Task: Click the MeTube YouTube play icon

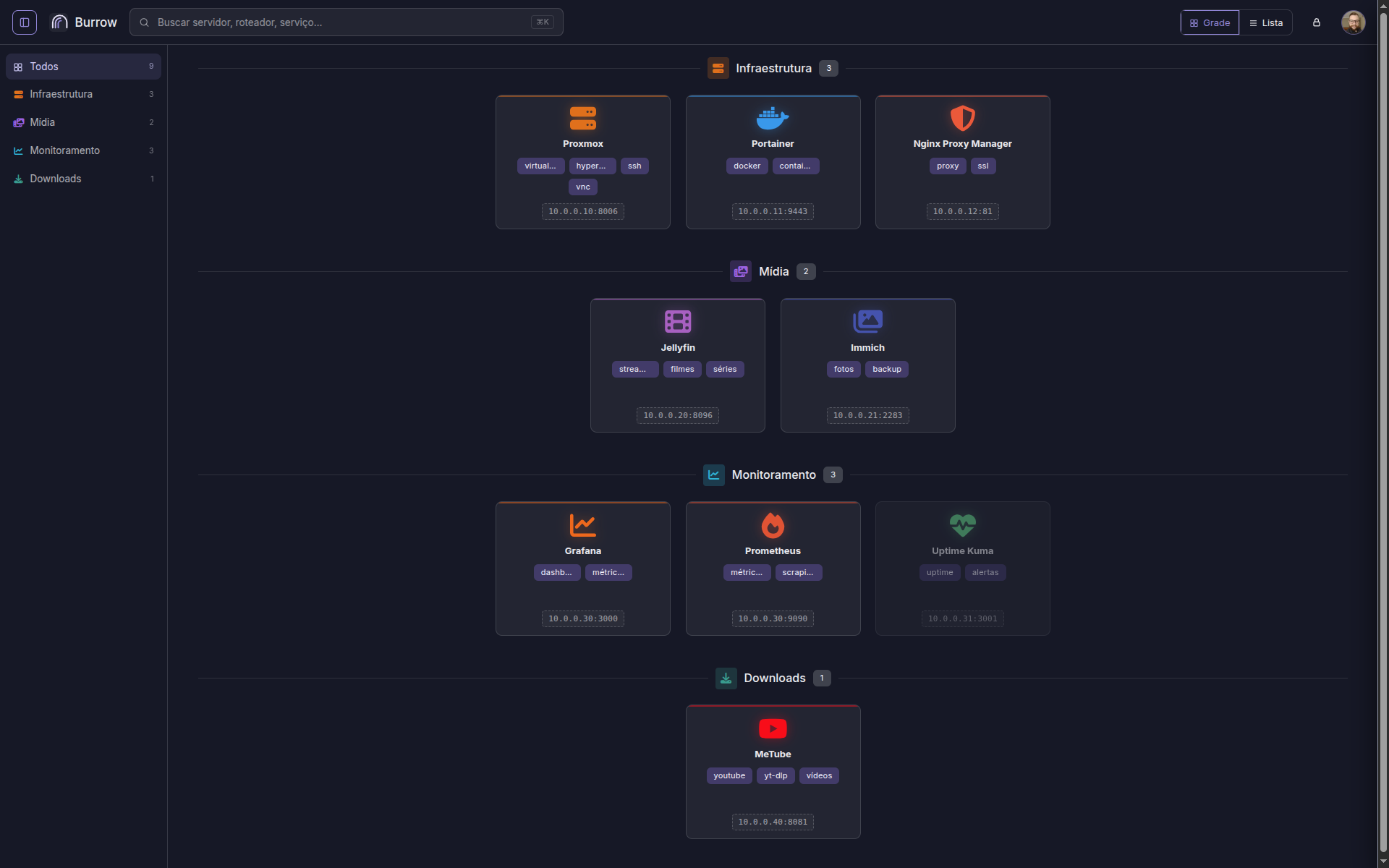Action: (773, 728)
